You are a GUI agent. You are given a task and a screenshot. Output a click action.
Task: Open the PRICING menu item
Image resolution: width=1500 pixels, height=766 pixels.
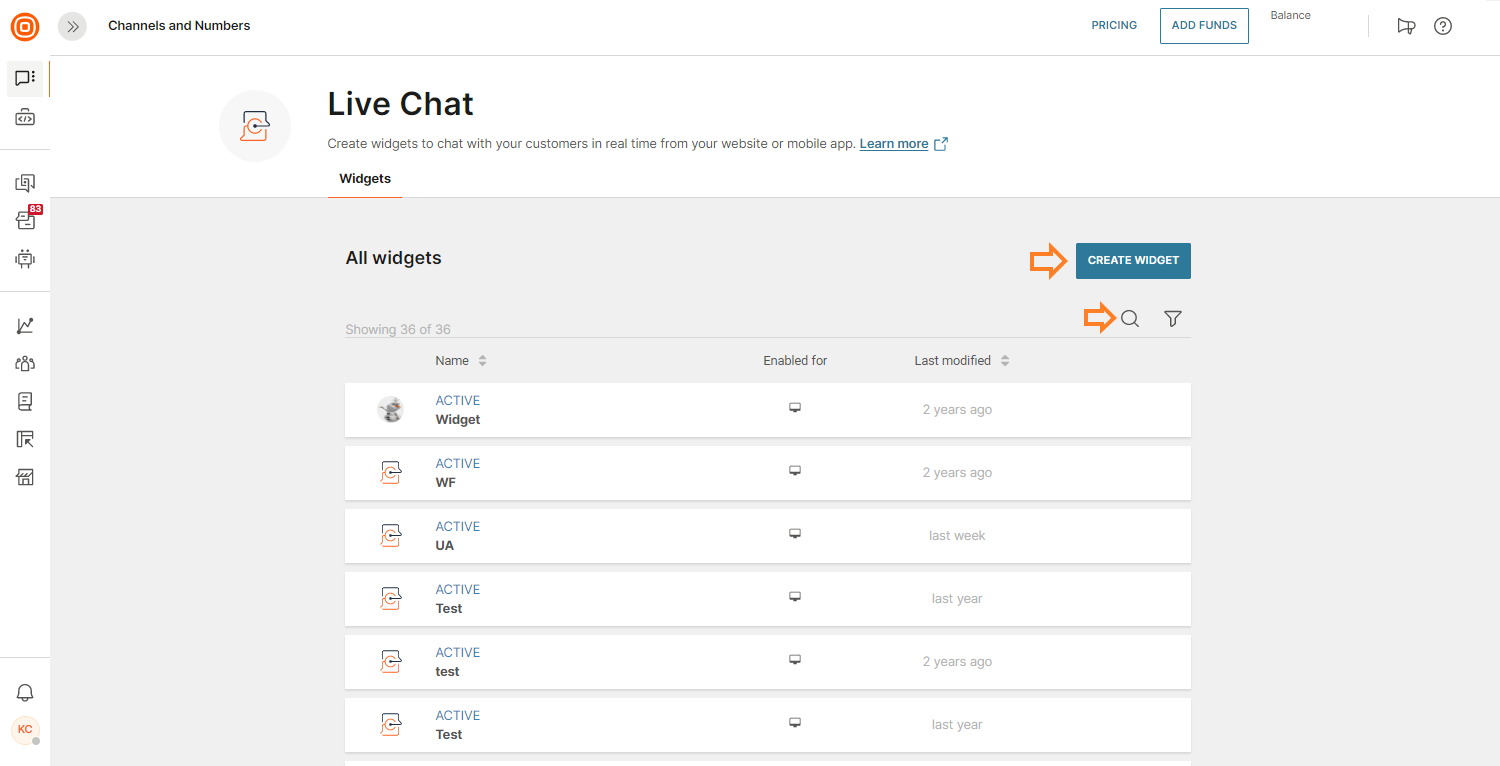tap(1114, 26)
